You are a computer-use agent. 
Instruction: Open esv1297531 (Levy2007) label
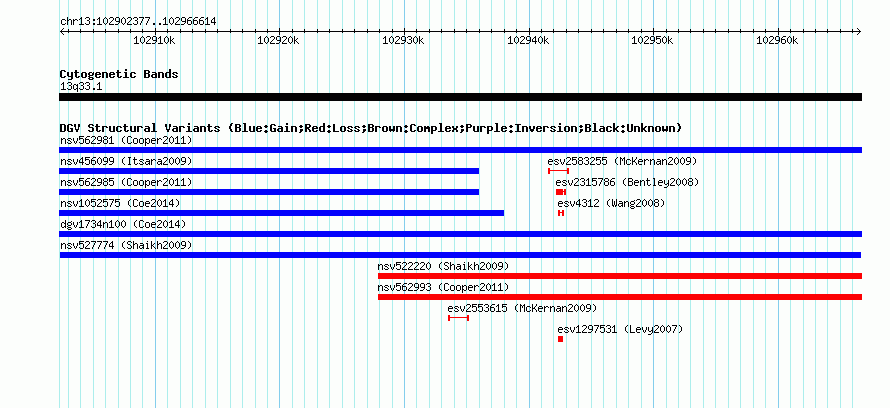coord(620,329)
